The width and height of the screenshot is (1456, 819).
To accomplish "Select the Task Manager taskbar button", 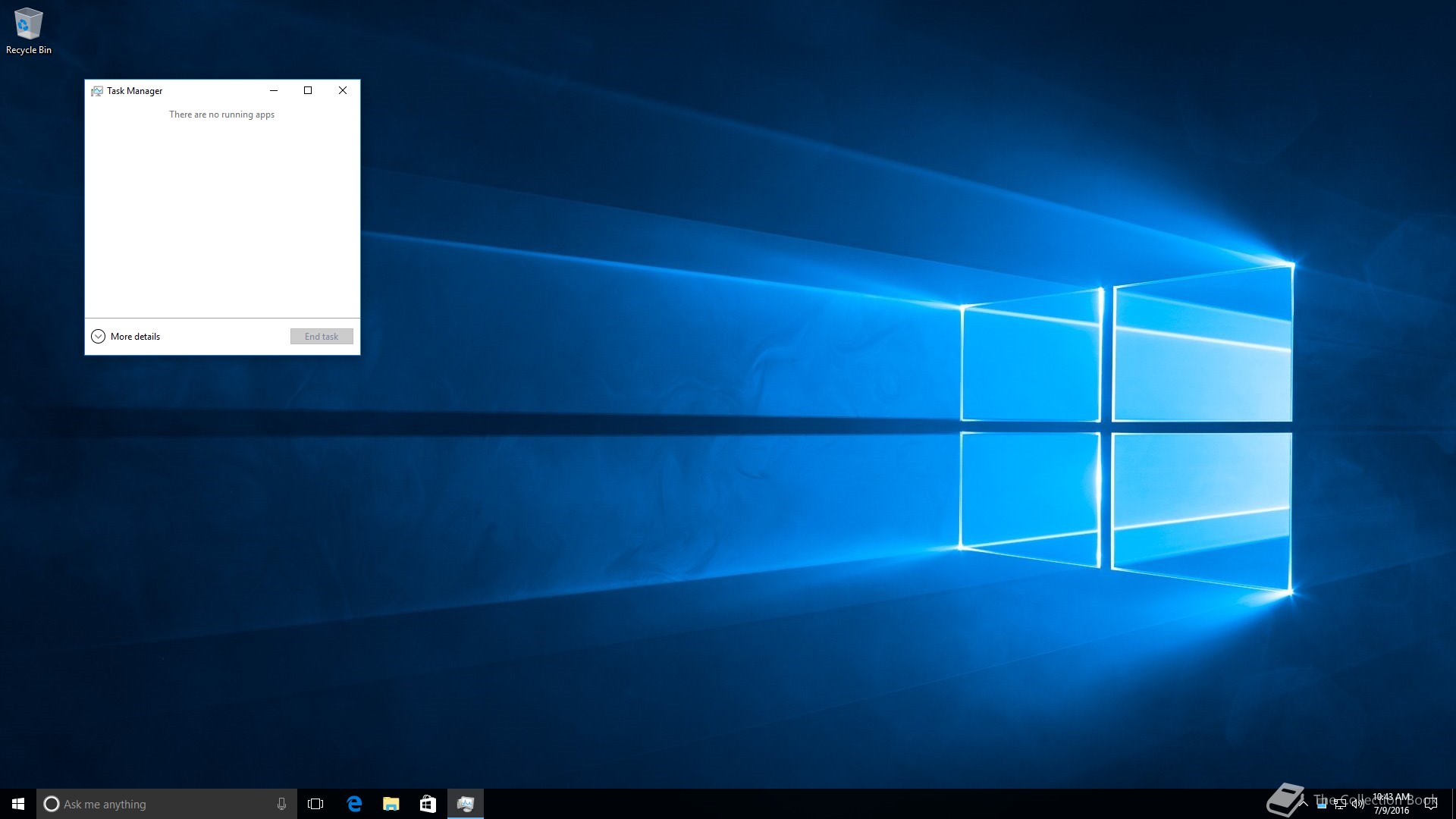I will tap(466, 804).
